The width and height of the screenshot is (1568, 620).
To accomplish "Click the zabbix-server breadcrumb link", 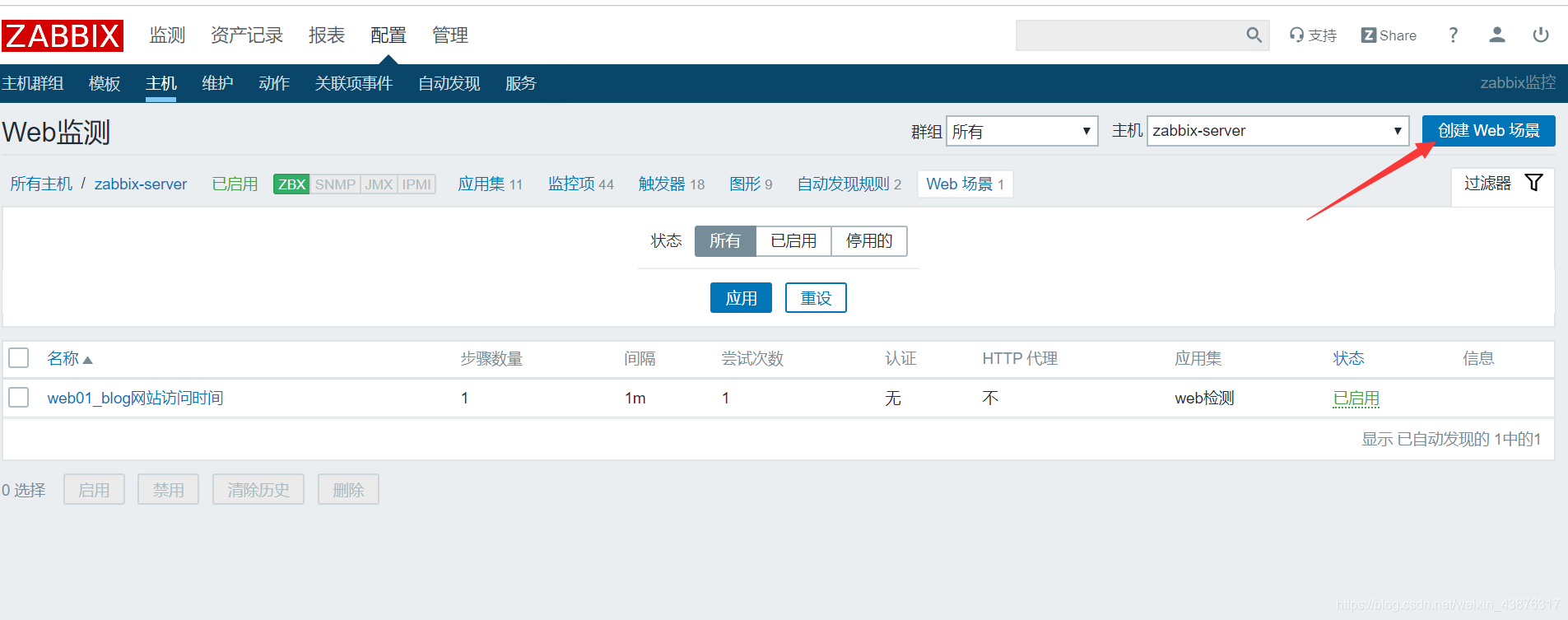I will (141, 184).
